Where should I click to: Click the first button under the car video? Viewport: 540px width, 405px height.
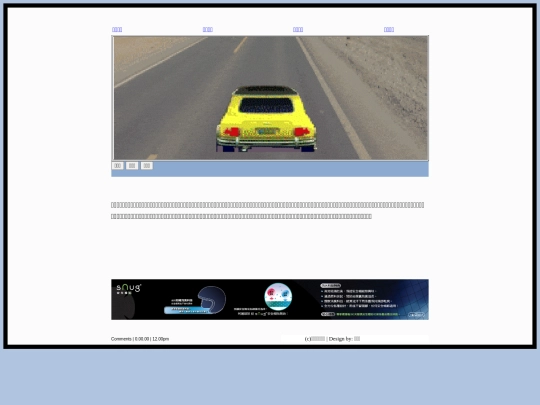117,166
